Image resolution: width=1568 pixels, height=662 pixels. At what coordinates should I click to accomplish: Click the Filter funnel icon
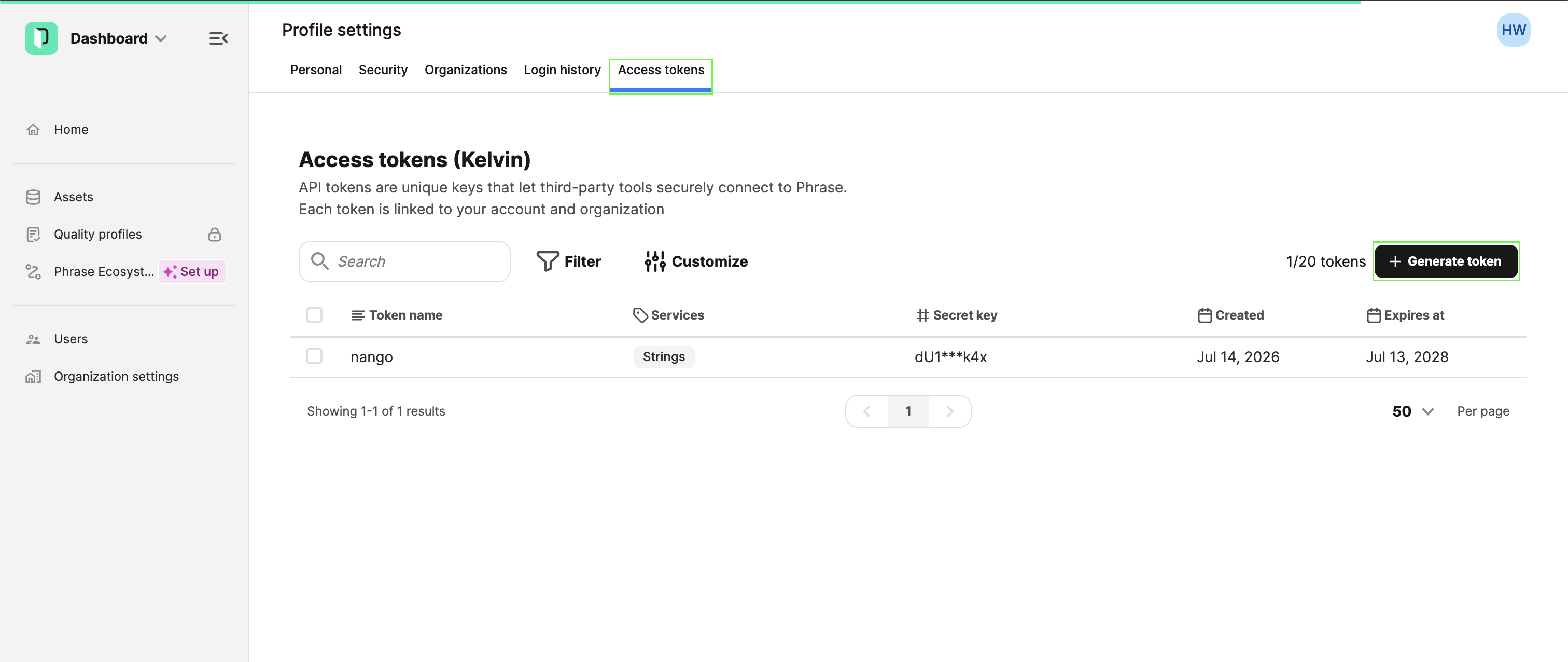click(x=547, y=261)
